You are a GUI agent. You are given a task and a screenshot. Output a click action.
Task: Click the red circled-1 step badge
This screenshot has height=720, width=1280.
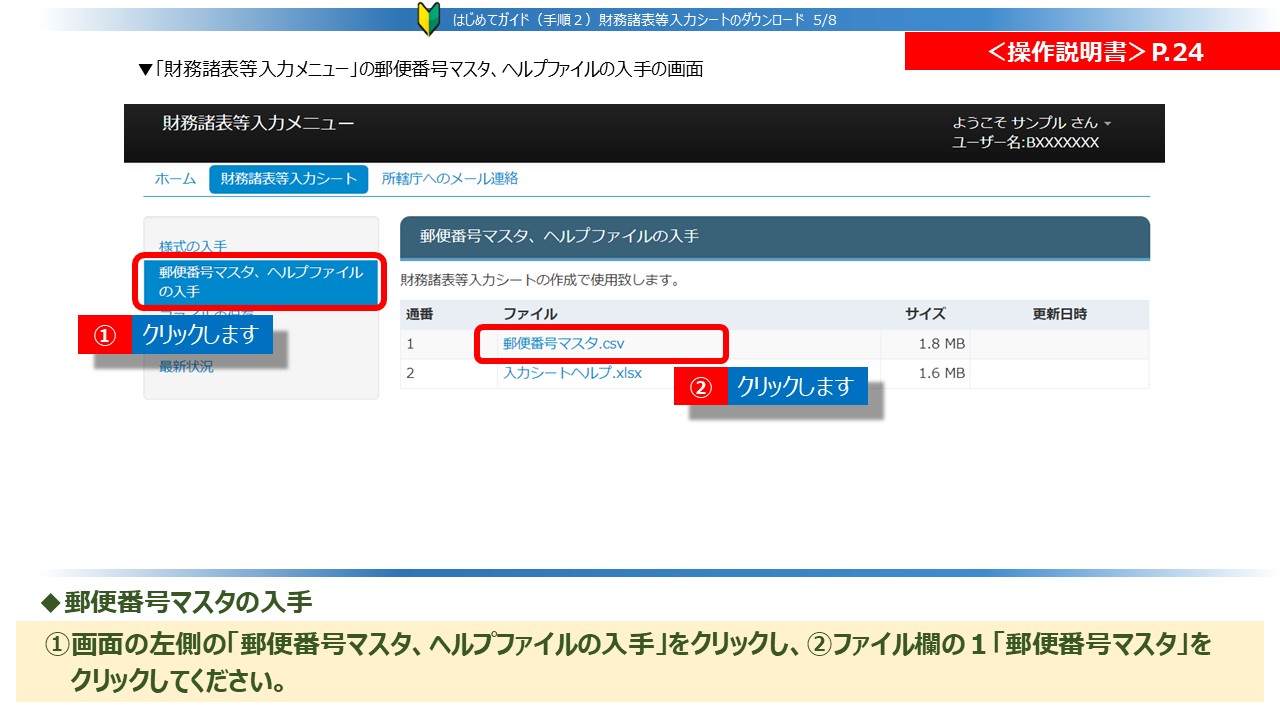pos(105,335)
